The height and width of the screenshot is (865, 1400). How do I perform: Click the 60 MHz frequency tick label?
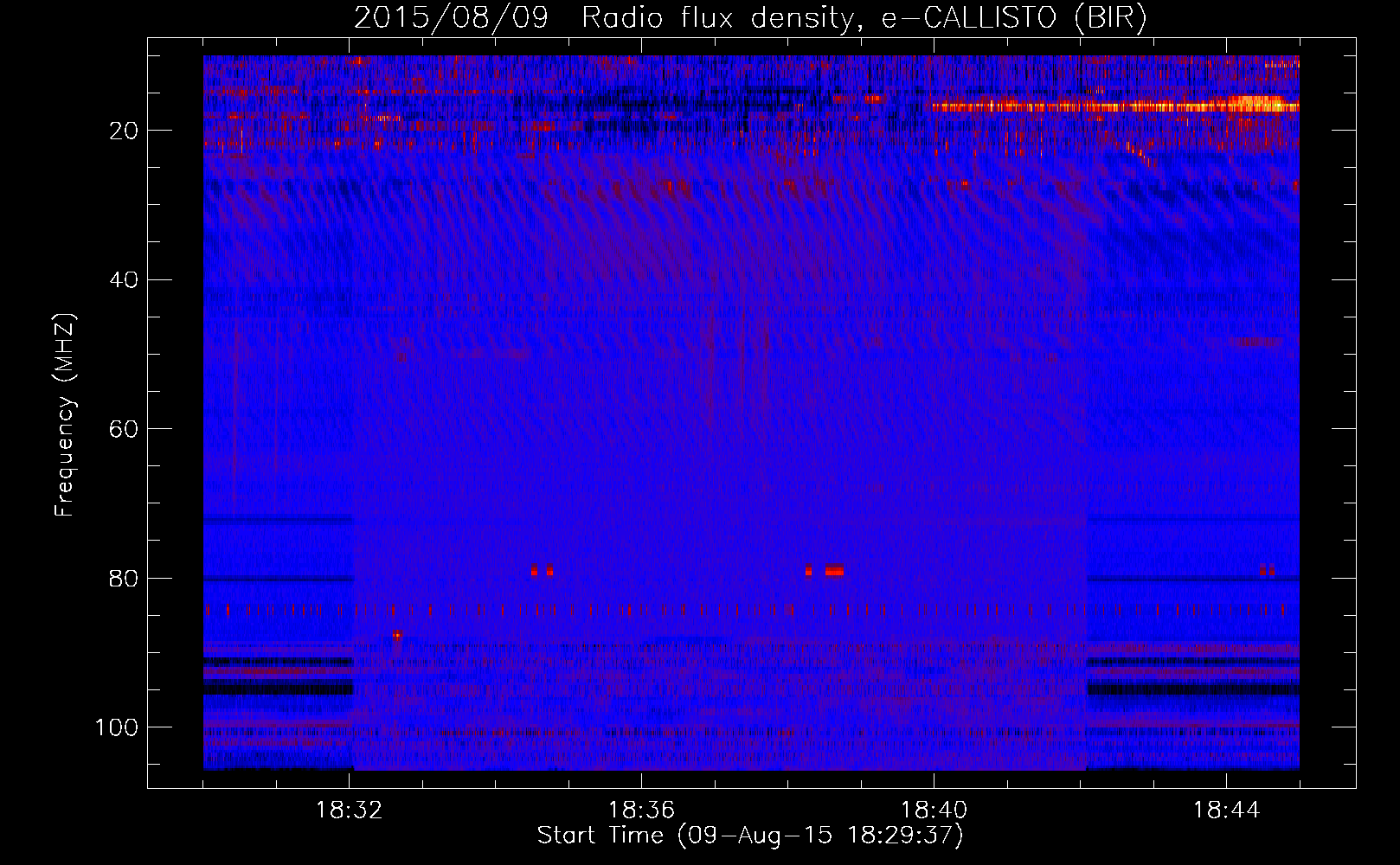pyautogui.click(x=124, y=429)
